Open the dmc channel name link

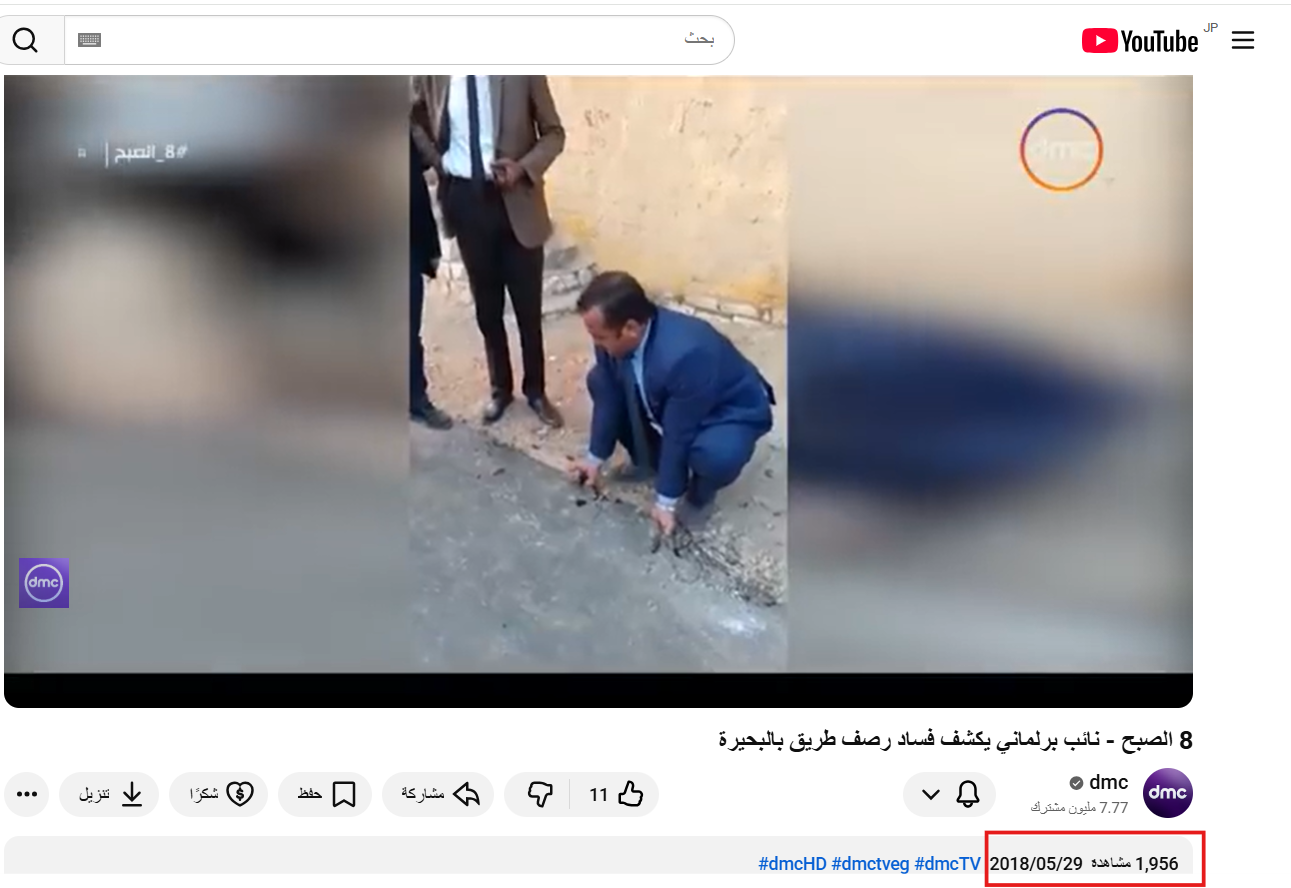(x=1108, y=783)
